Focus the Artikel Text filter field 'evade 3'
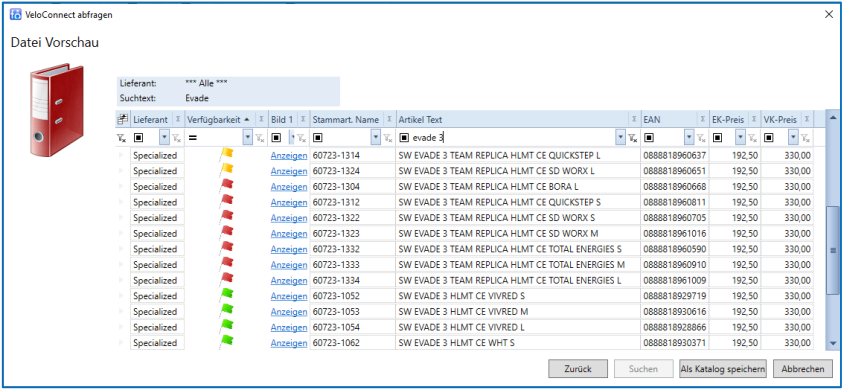 513,138
